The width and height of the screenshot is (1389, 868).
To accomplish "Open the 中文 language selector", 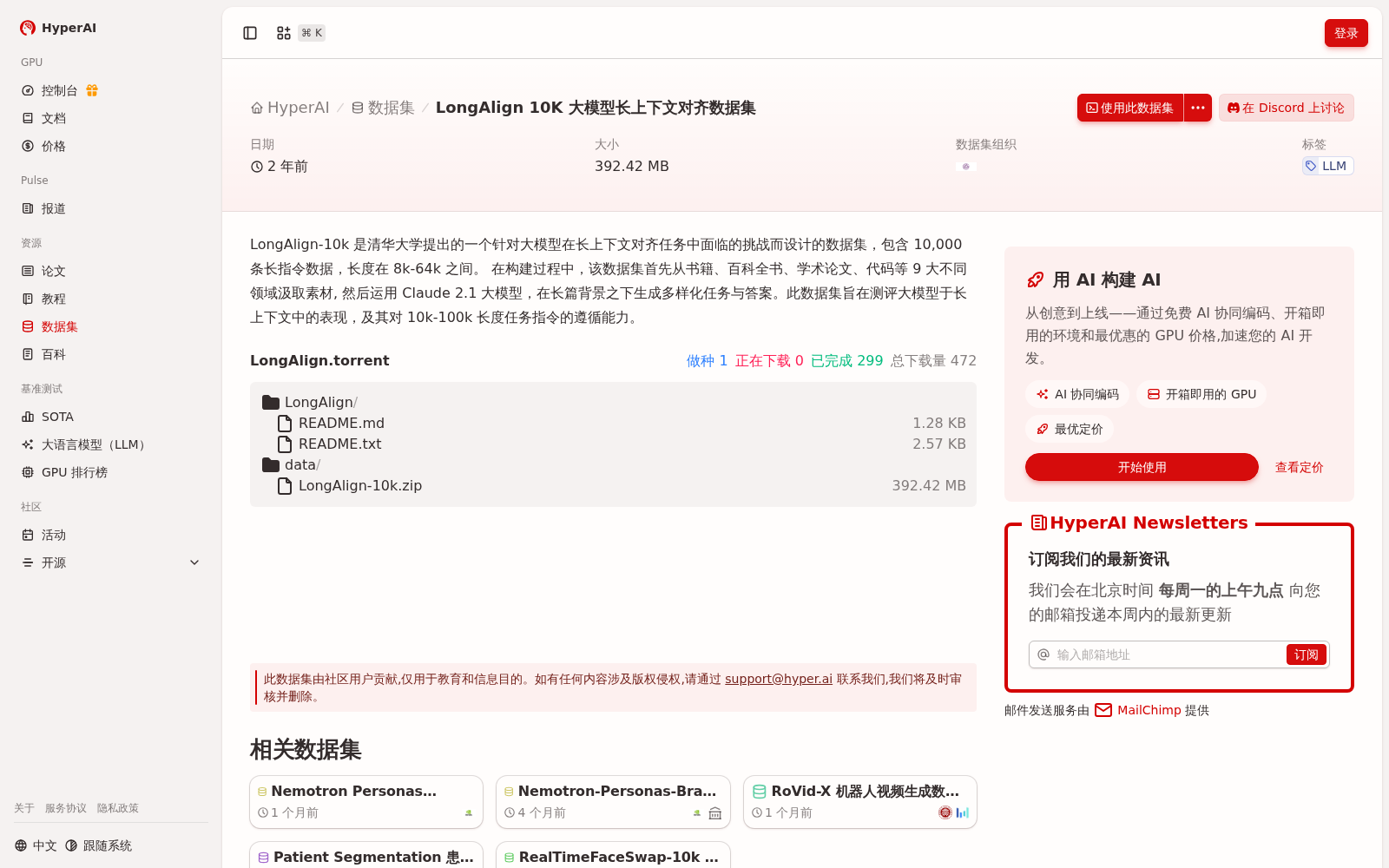I will coord(36,845).
